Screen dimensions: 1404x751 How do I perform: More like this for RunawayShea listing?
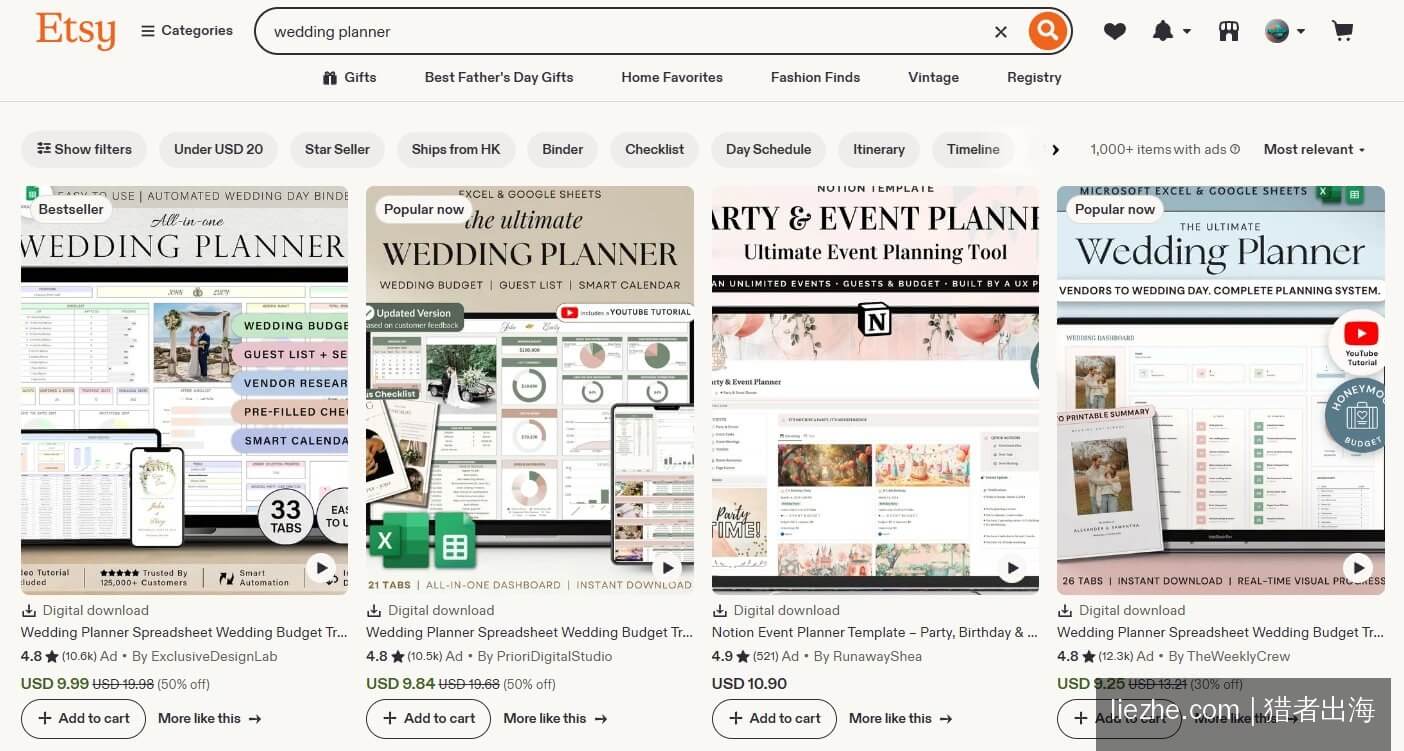coord(901,718)
